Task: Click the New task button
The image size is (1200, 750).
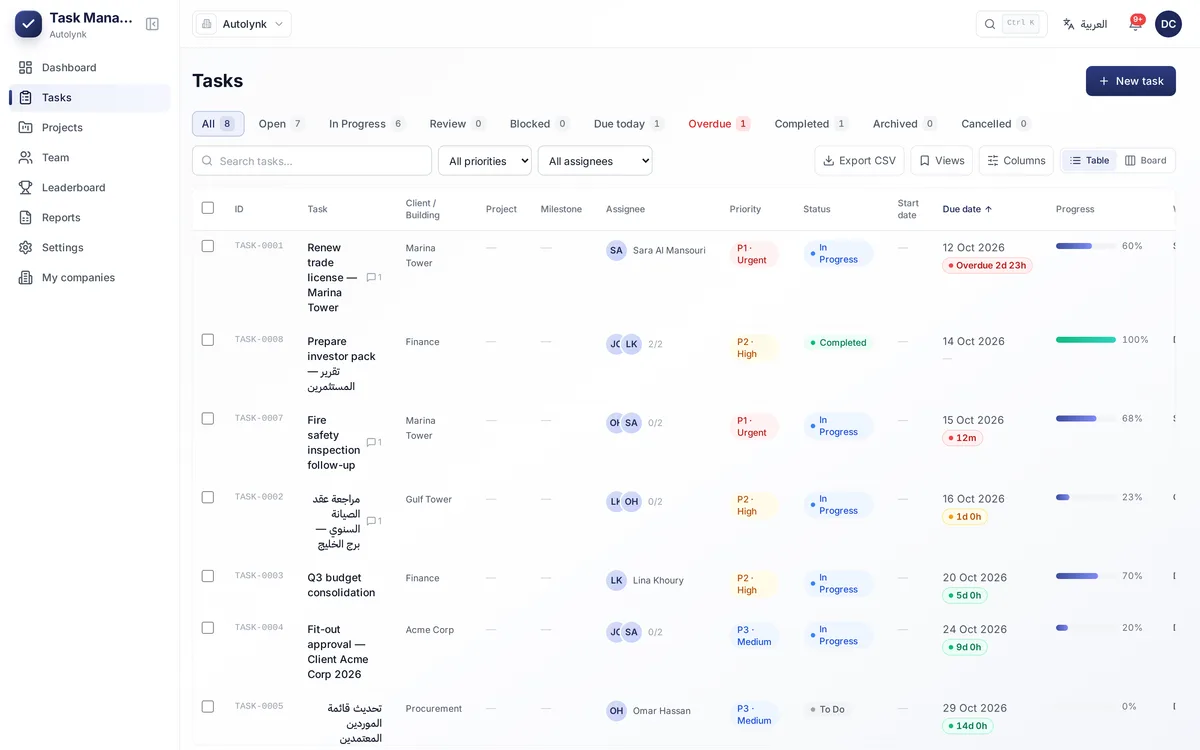Action: point(1131,81)
